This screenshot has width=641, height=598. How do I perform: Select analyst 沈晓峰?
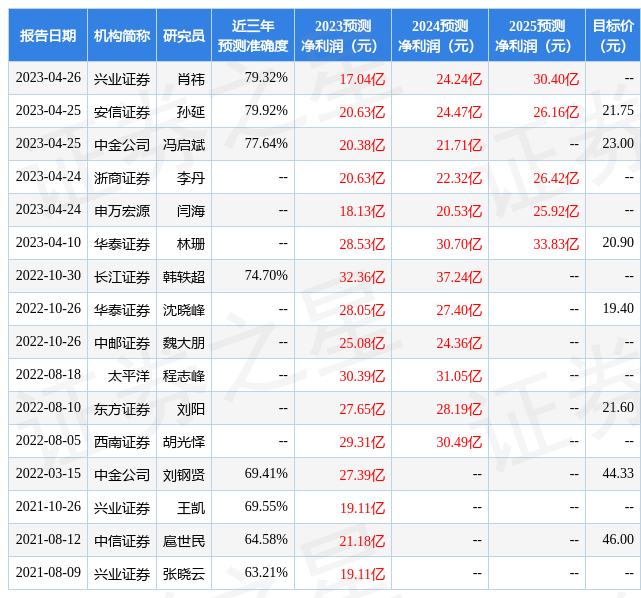click(184, 311)
